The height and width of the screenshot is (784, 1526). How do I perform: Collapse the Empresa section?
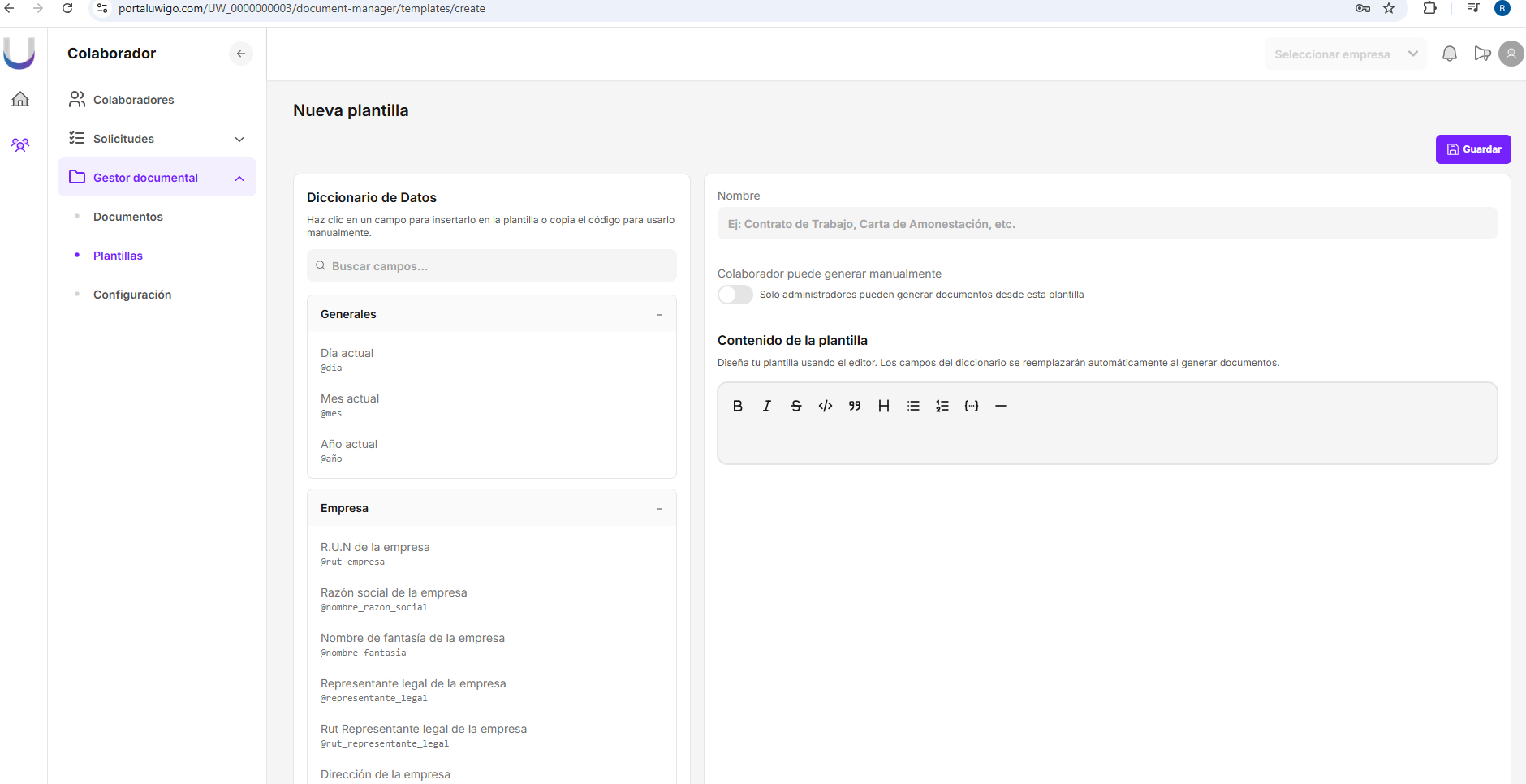(658, 509)
